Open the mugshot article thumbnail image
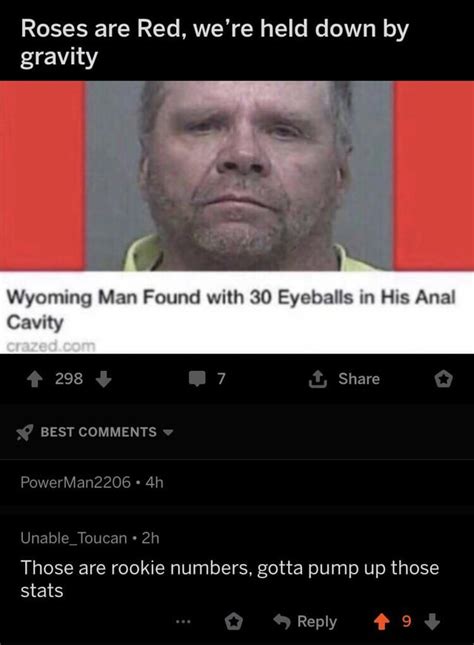The width and height of the screenshot is (474, 645). (x=237, y=176)
